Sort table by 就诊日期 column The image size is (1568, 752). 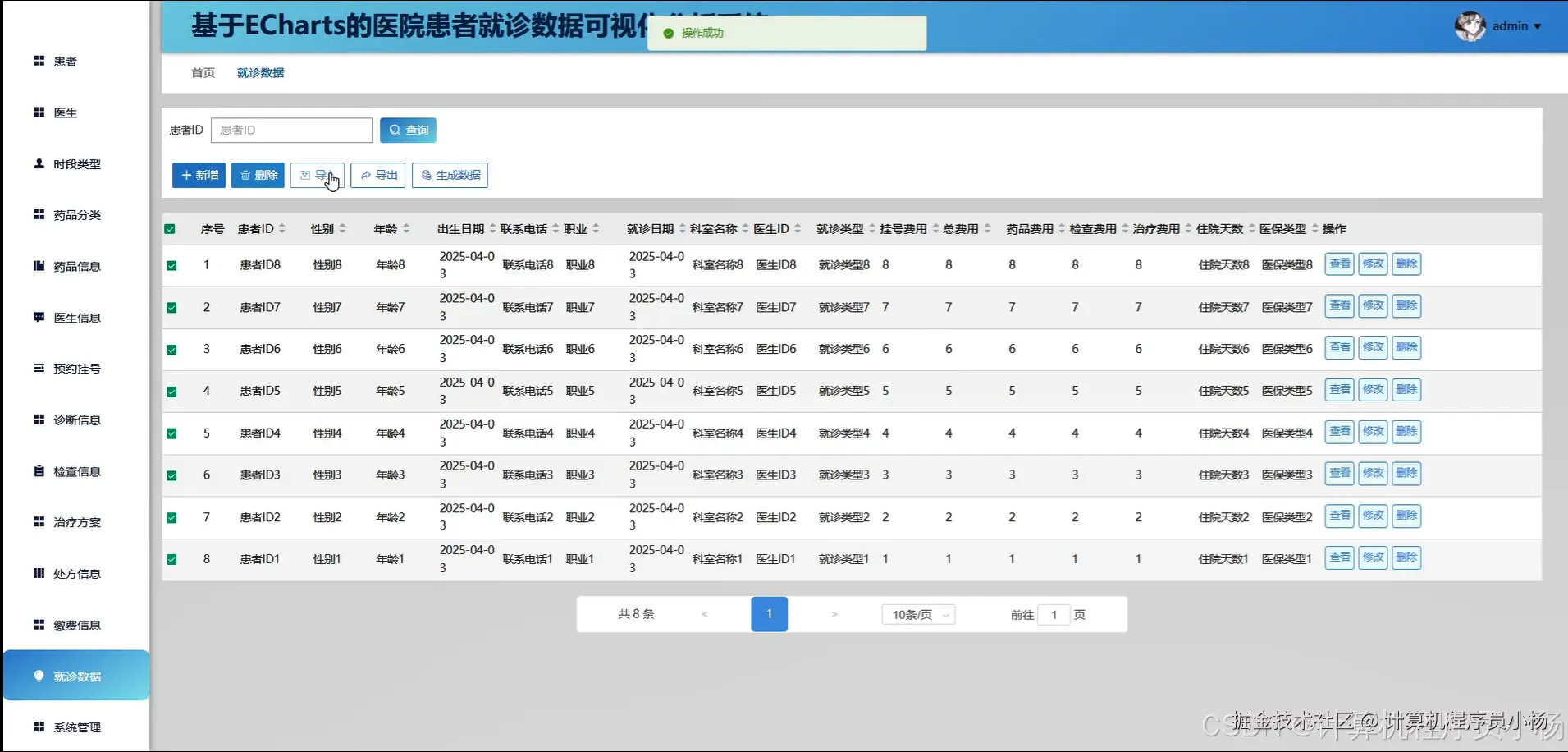pos(682,229)
